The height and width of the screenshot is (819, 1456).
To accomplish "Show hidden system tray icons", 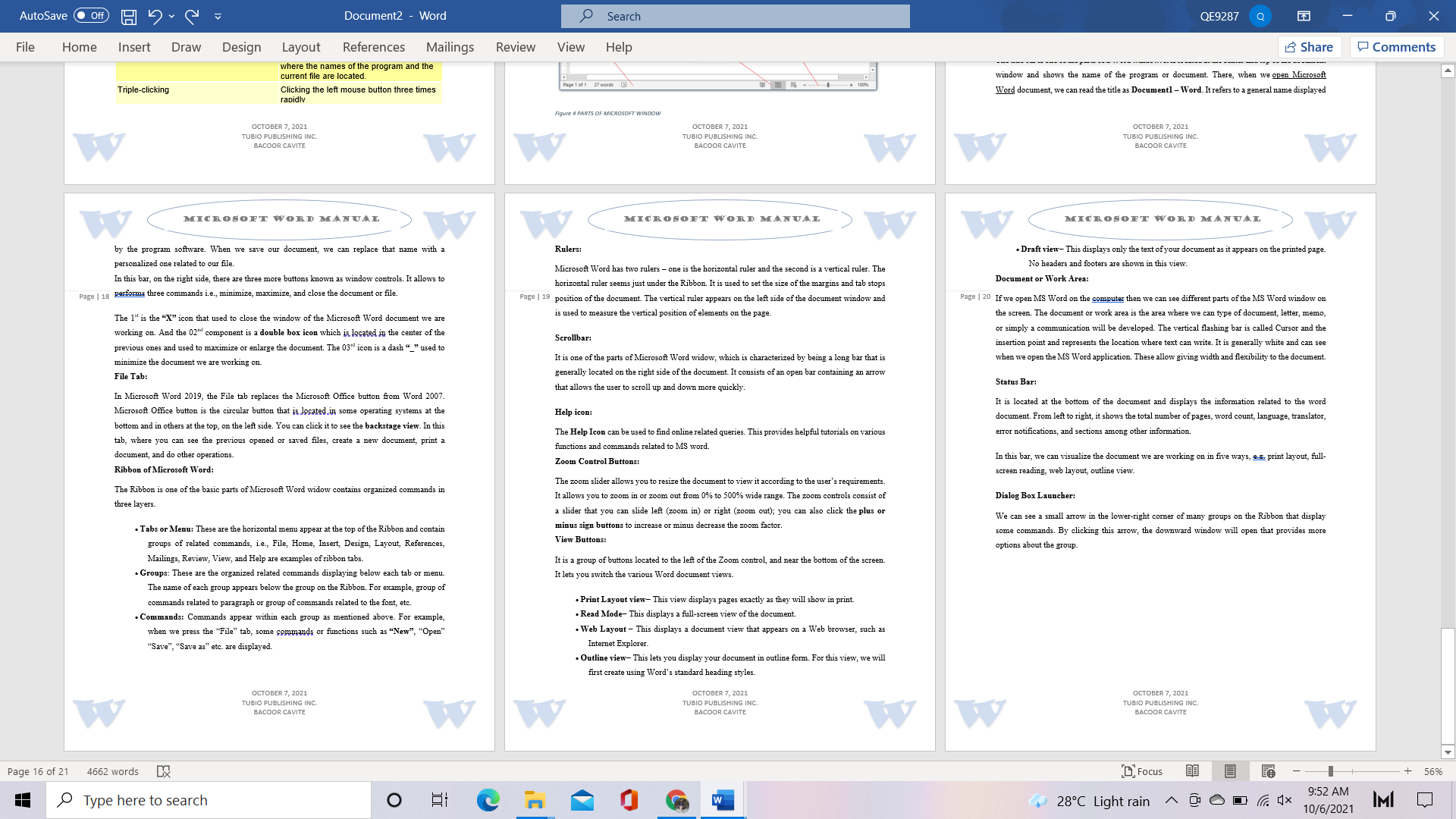I will pyautogui.click(x=1172, y=800).
